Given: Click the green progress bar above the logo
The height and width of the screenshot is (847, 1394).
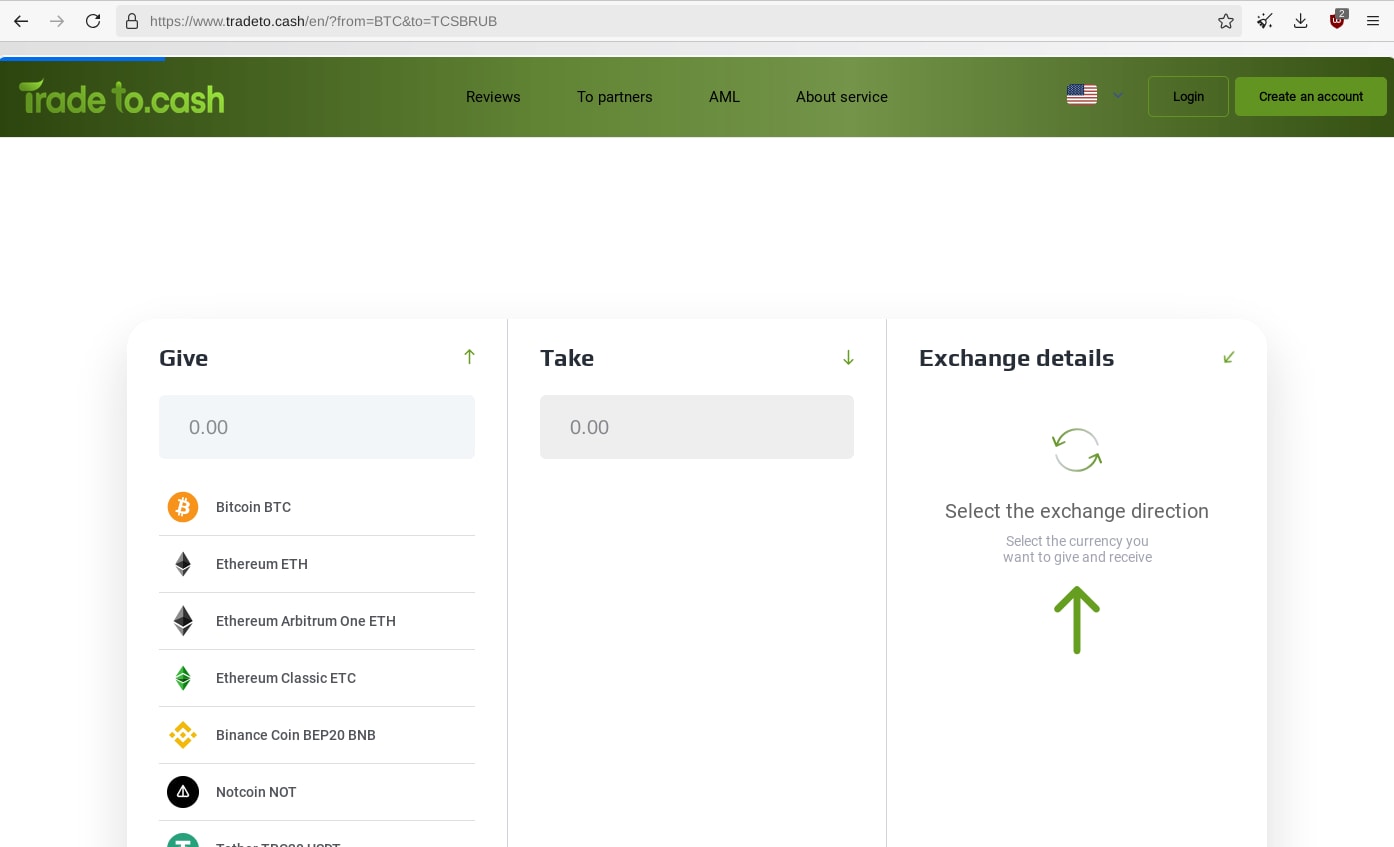Looking at the screenshot, I should tap(82, 60).
